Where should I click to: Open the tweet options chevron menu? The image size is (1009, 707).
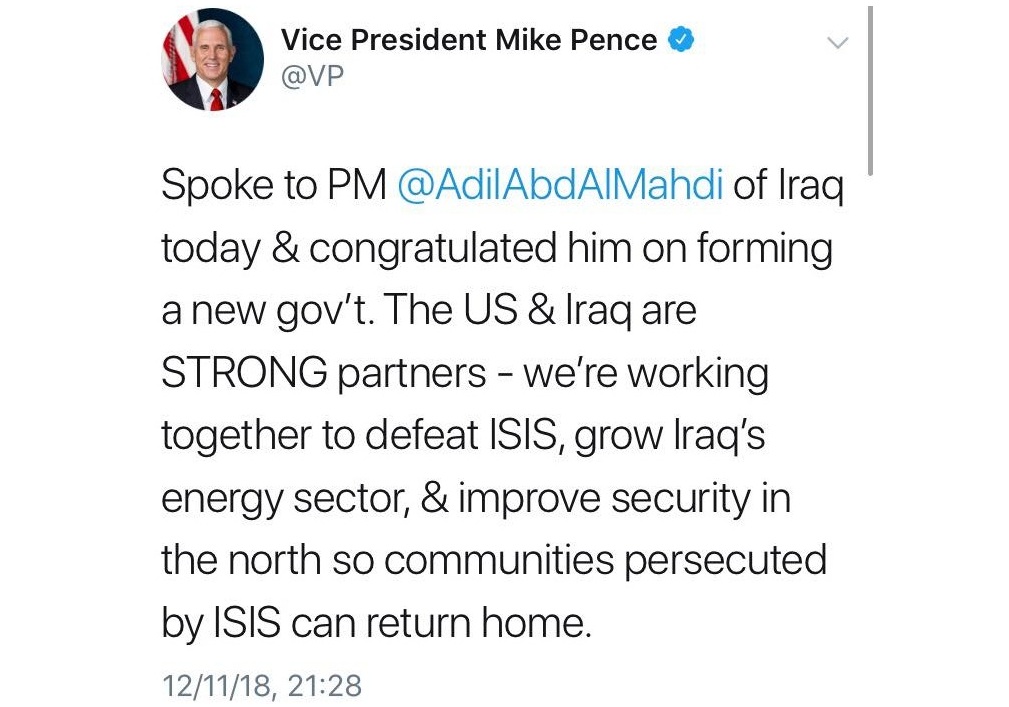click(x=838, y=42)
